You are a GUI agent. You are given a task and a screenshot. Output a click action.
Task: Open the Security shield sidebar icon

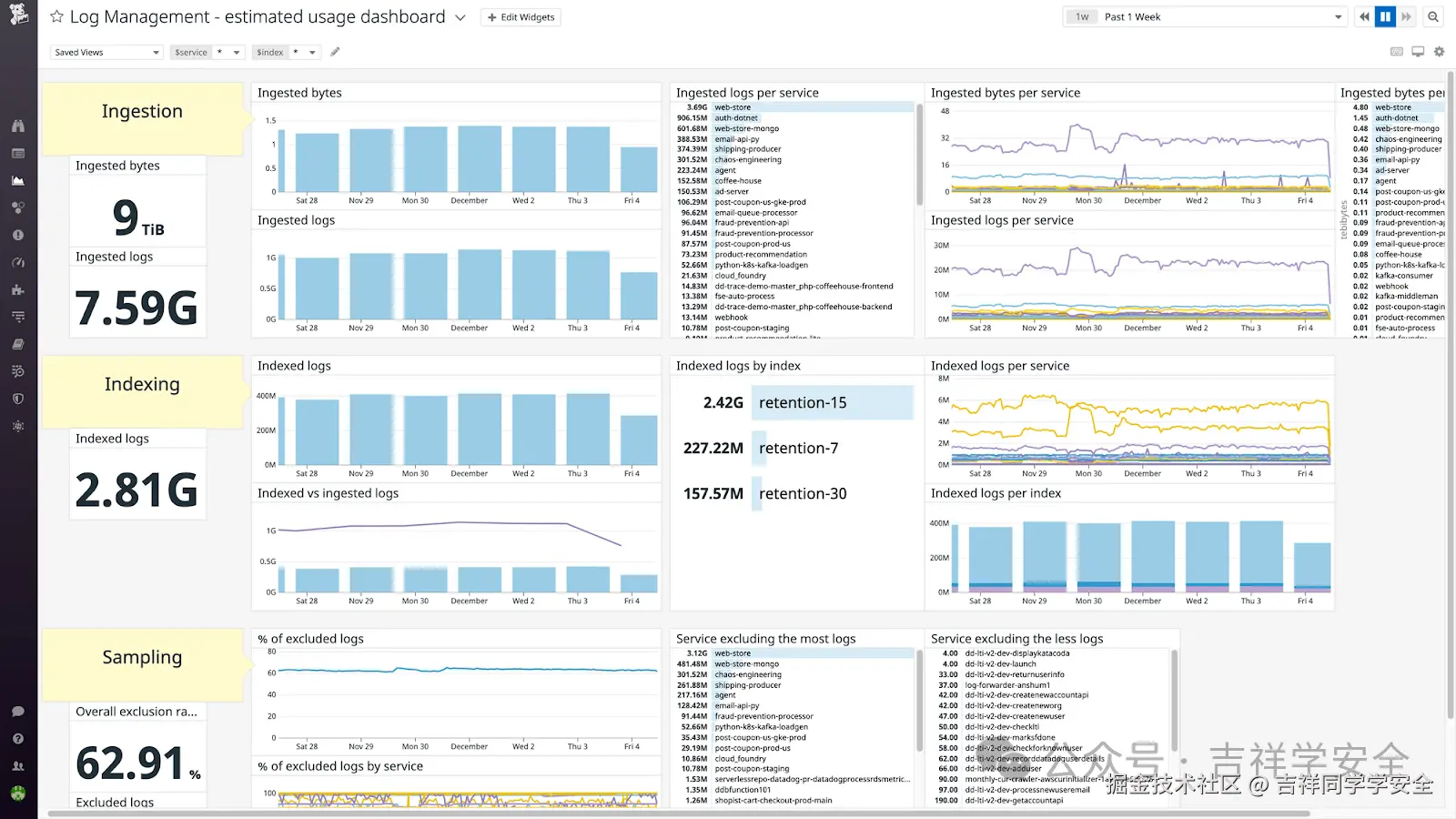tap(18, 399)
